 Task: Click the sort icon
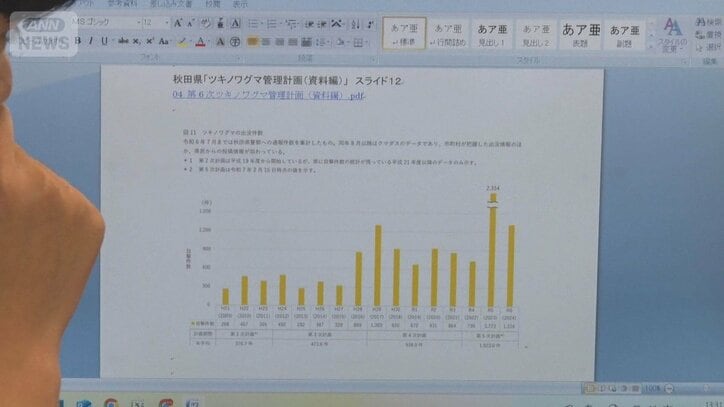click(x=356, y=24)
